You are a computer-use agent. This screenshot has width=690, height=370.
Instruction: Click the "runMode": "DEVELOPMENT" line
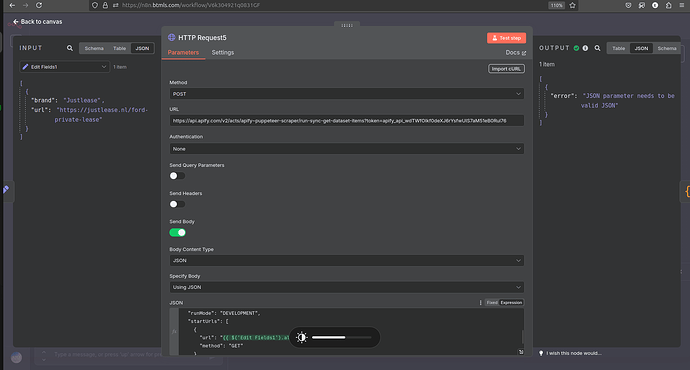coord(224,313)
